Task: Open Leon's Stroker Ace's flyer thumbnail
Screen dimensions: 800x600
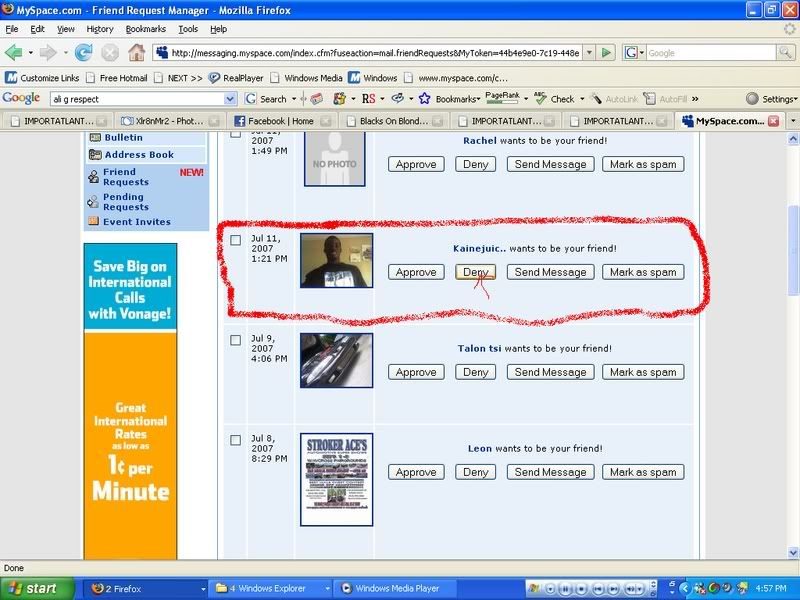Action: (336, 479)
